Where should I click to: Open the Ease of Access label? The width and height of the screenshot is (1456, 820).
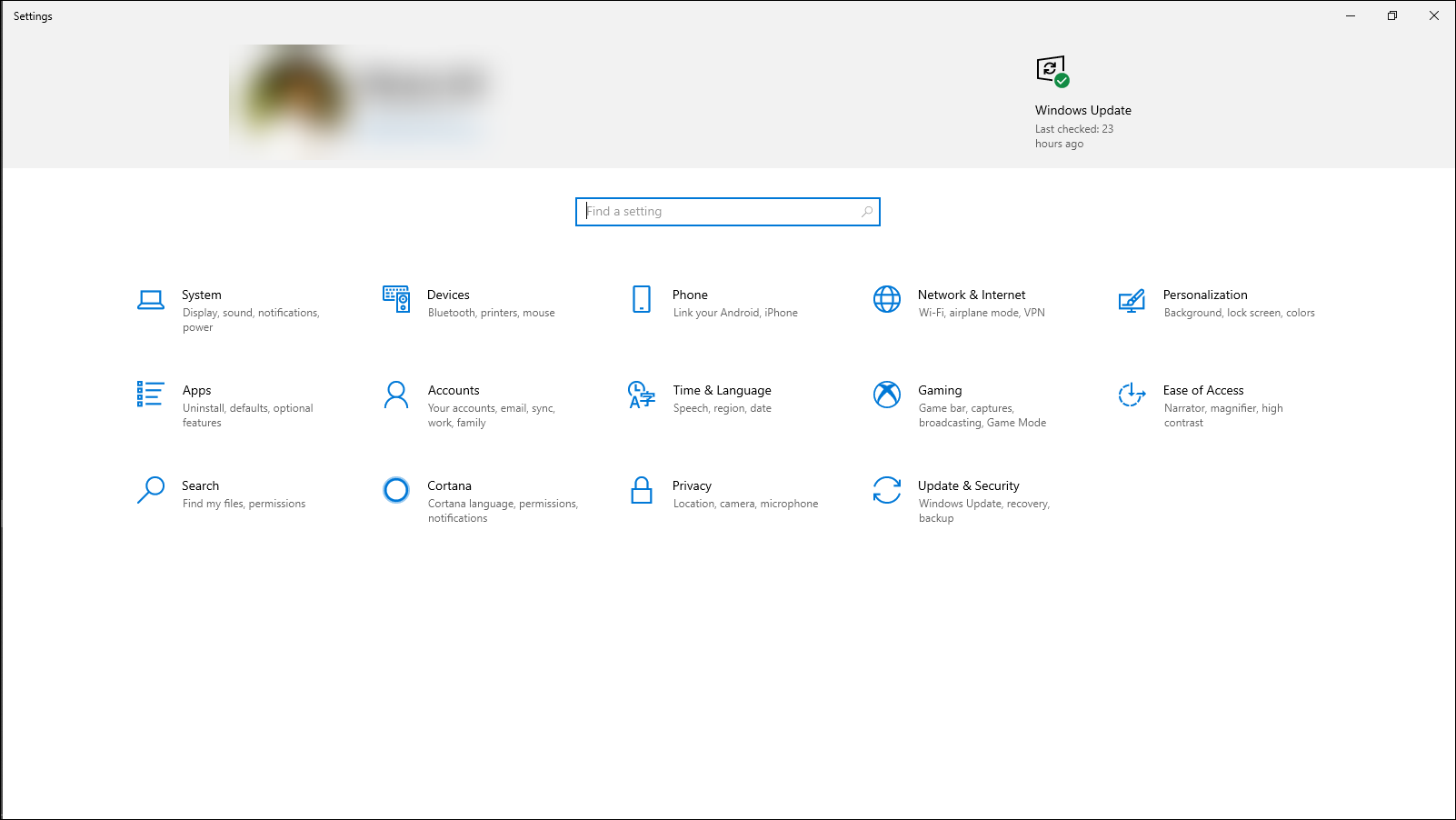(x=1203, y=390)
